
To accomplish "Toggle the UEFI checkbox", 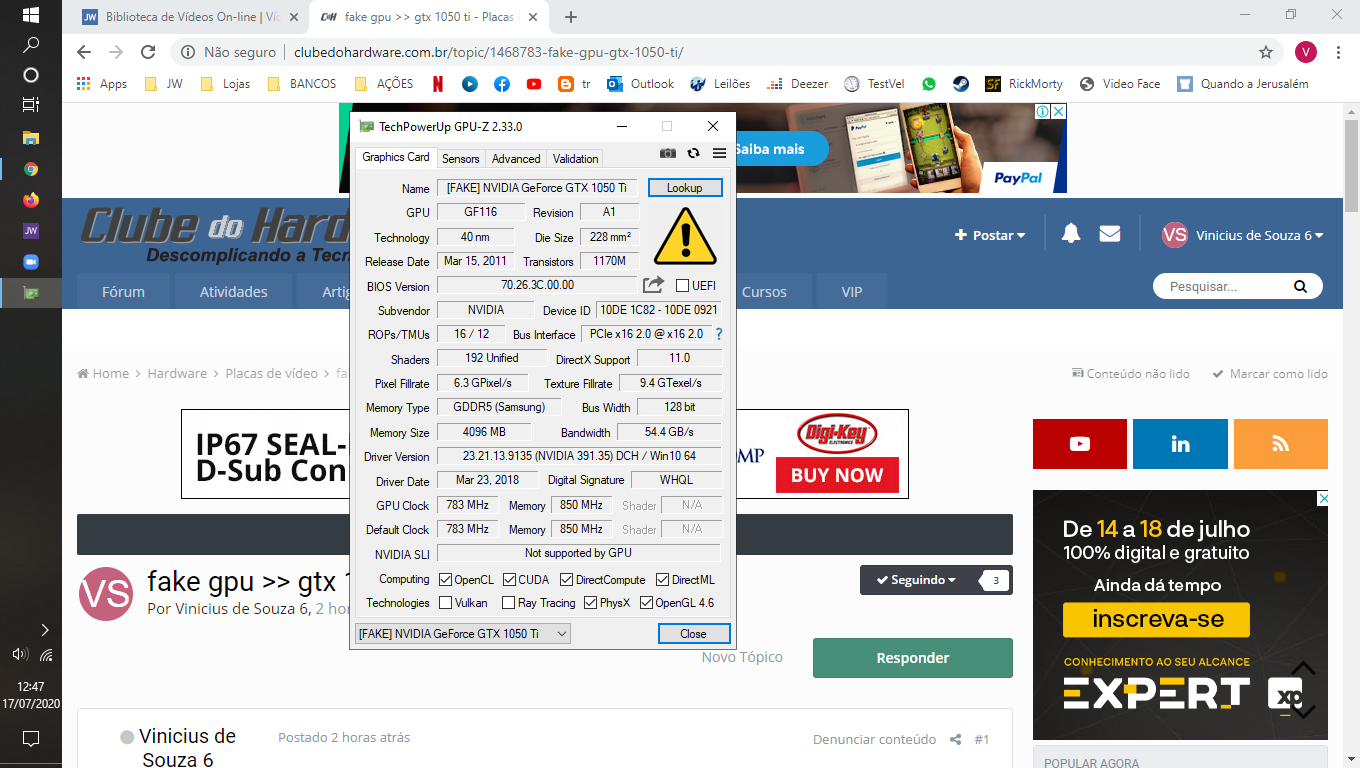I will coord(683,286).
